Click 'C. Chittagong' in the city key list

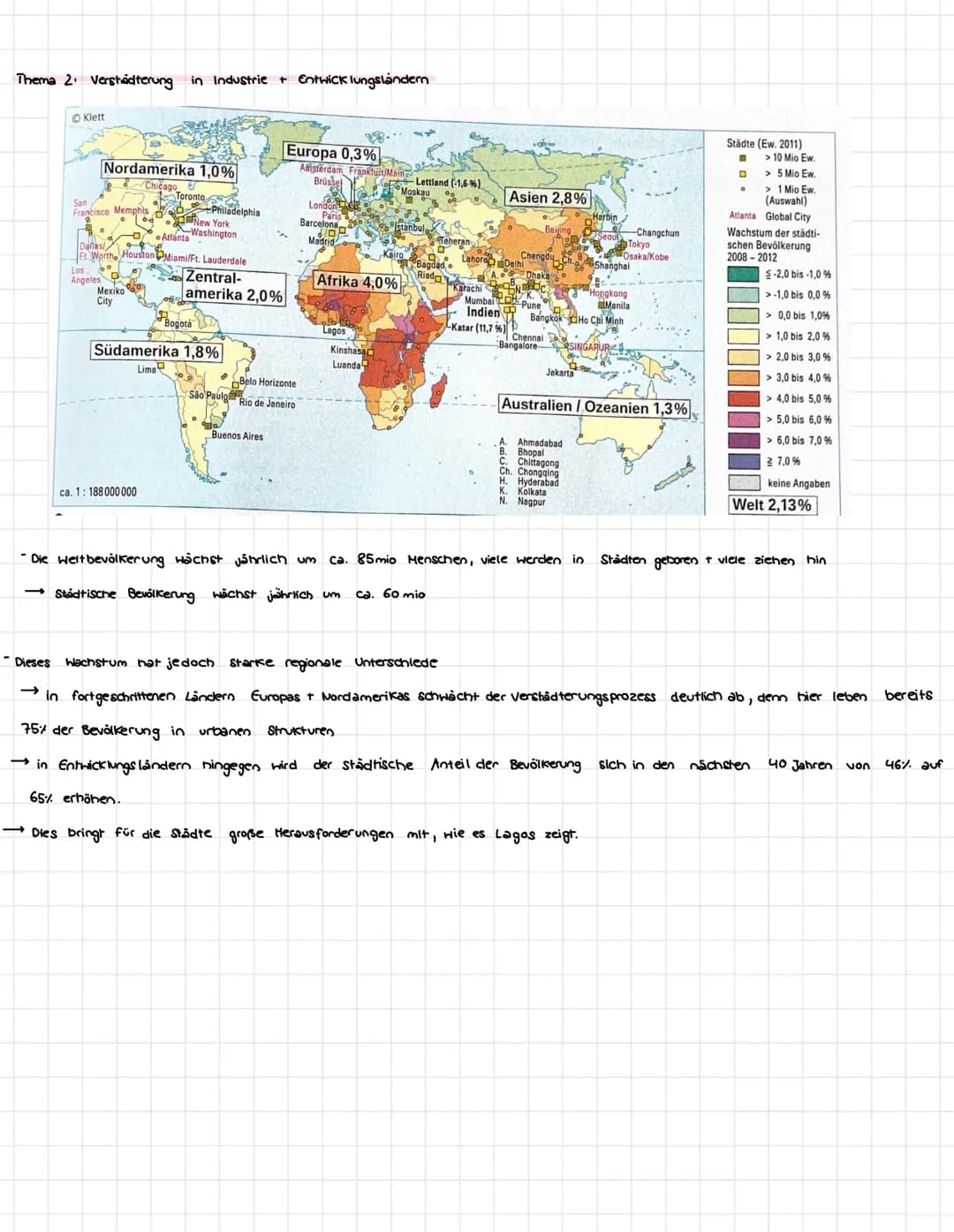point(529,463)
